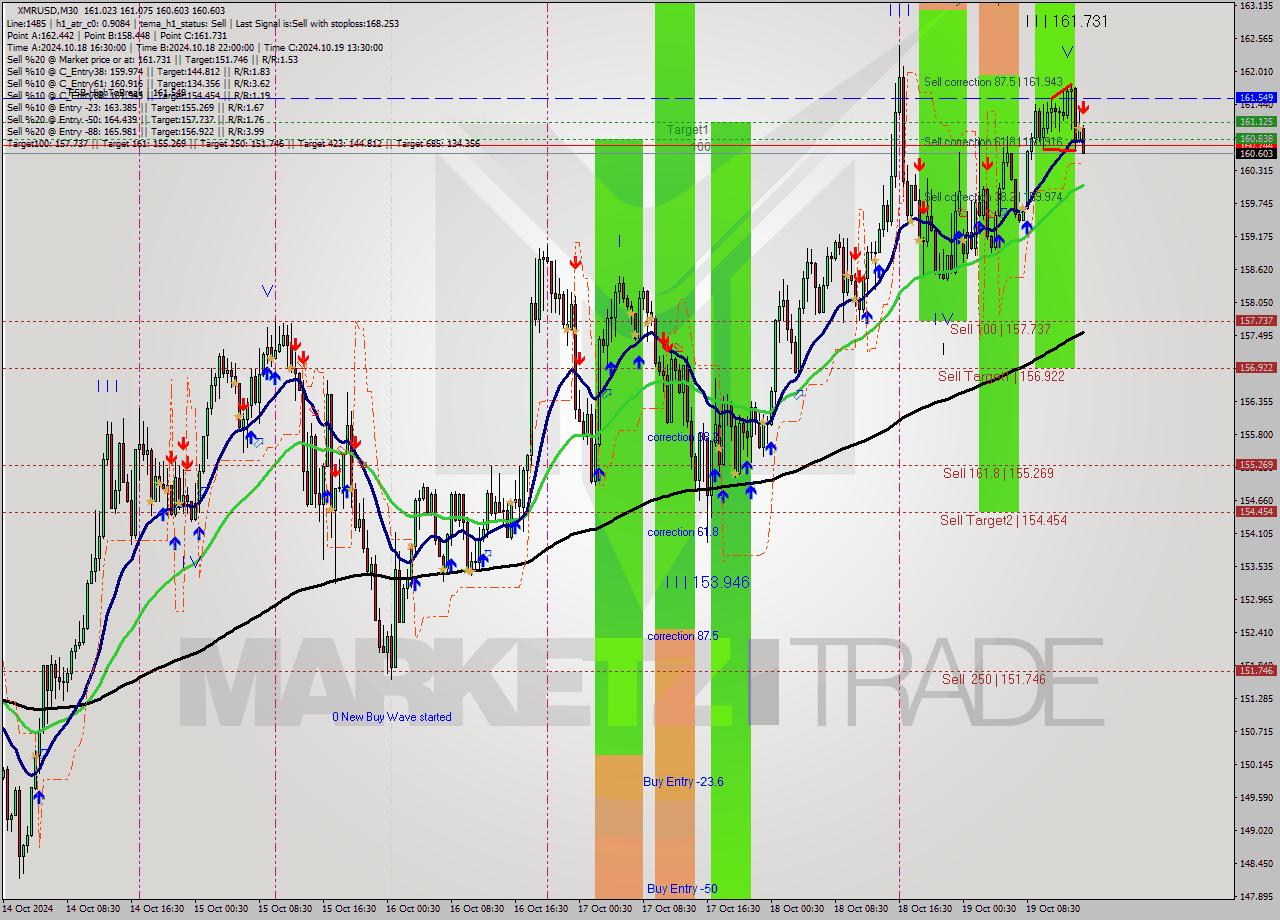The width and height of the screenshot is (1280, 920).
Task: Click the 147.895 price scale value
Action: tap(1256, 897)
